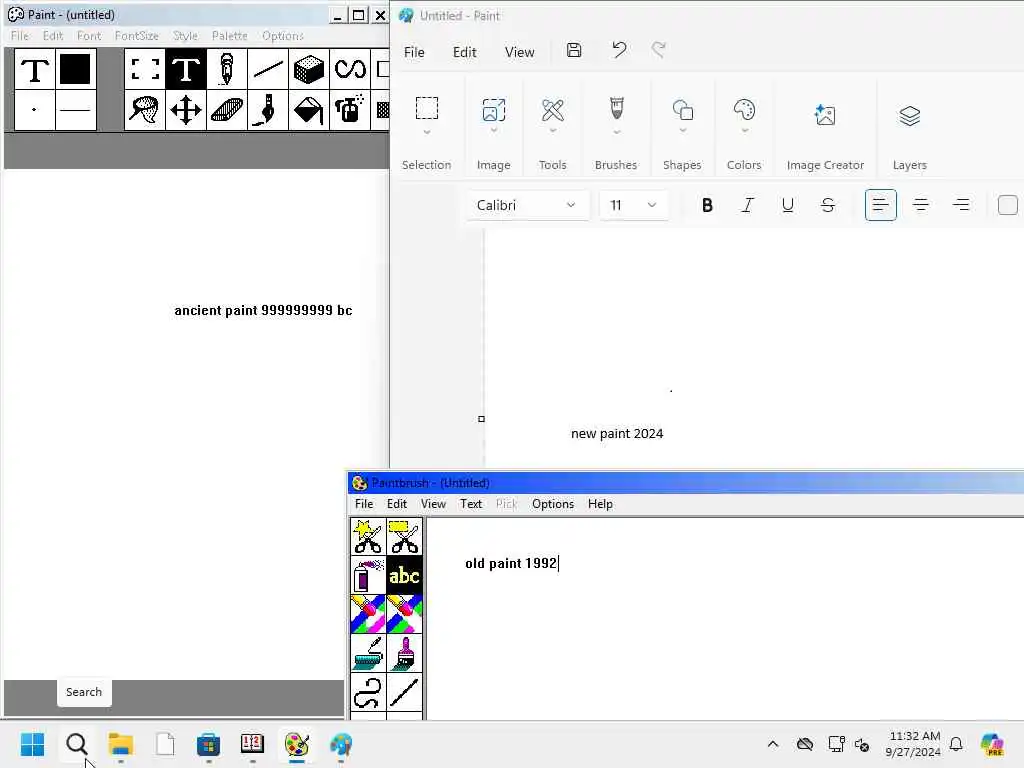
Task: Pick the 3D cube tool in ancient Paint
Action: pyautogui.click(x=309, y=69)
